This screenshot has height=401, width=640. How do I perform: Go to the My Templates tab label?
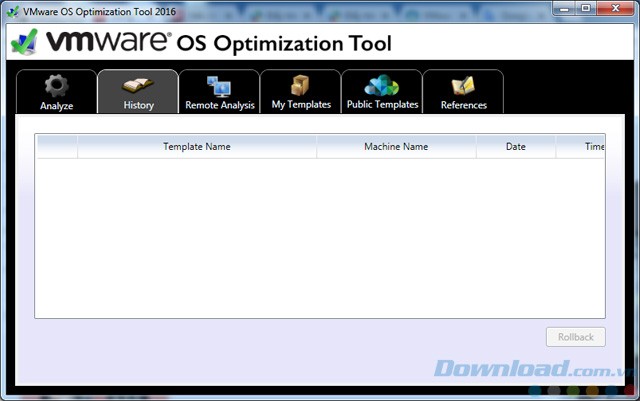[x=301, y=105]
